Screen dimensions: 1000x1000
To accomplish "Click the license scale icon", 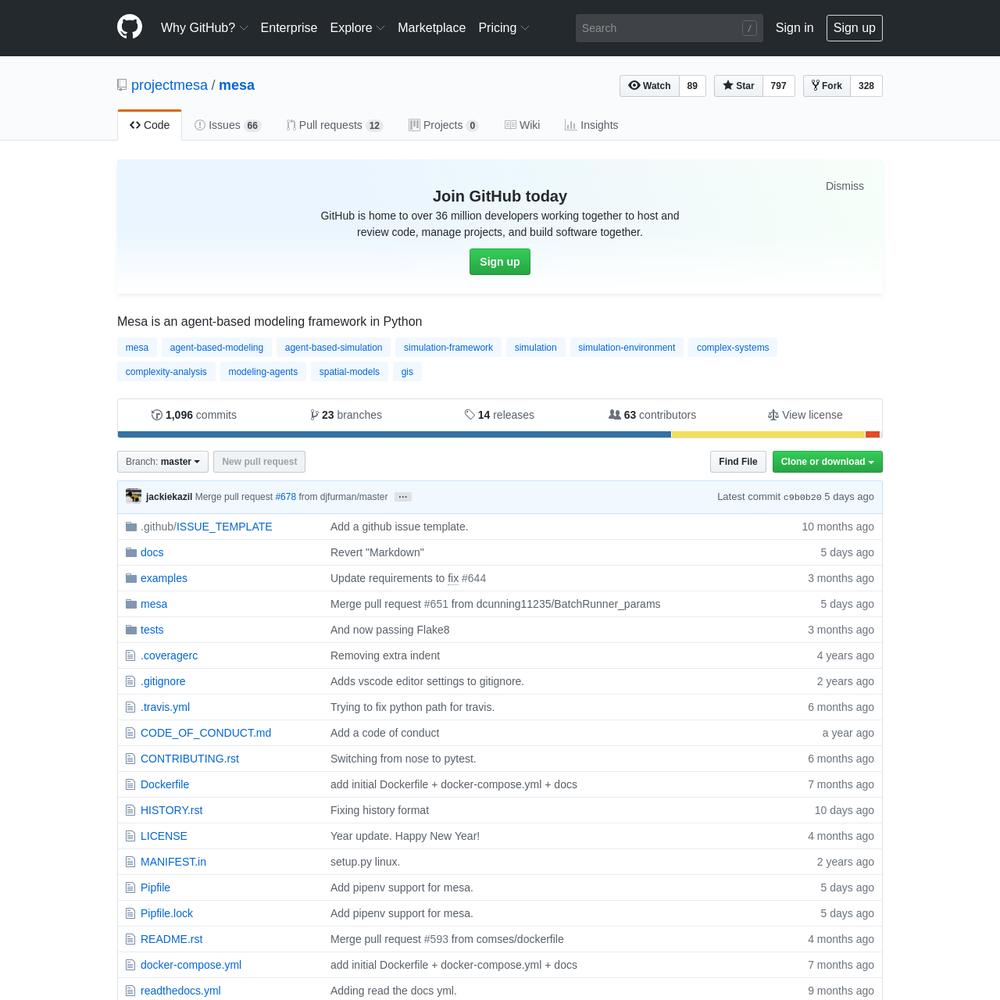I will tap(773, 415).
